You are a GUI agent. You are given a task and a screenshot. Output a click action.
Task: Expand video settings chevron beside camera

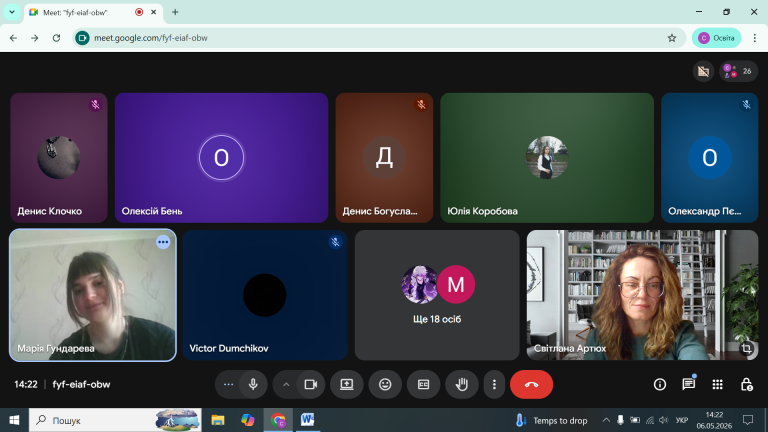pyautogui.click(x=286, y=384)
